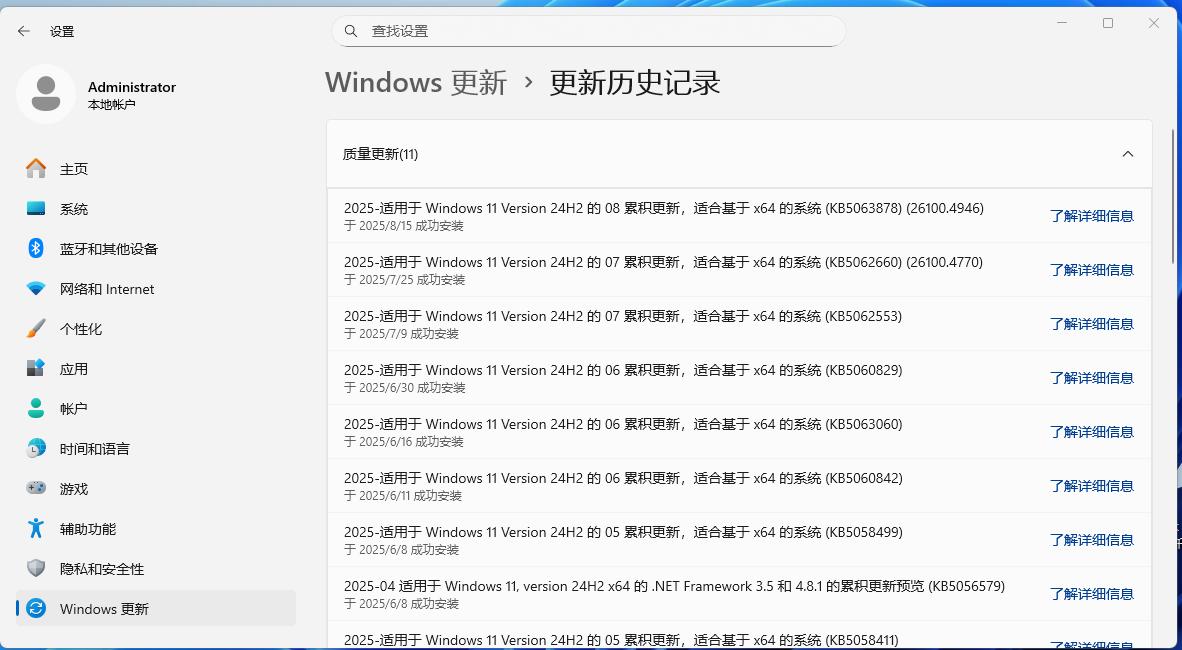Open 蓝牙和其他设备 settings
The width and height of the screenshot is (1182, 650).
tap(156, 248)
